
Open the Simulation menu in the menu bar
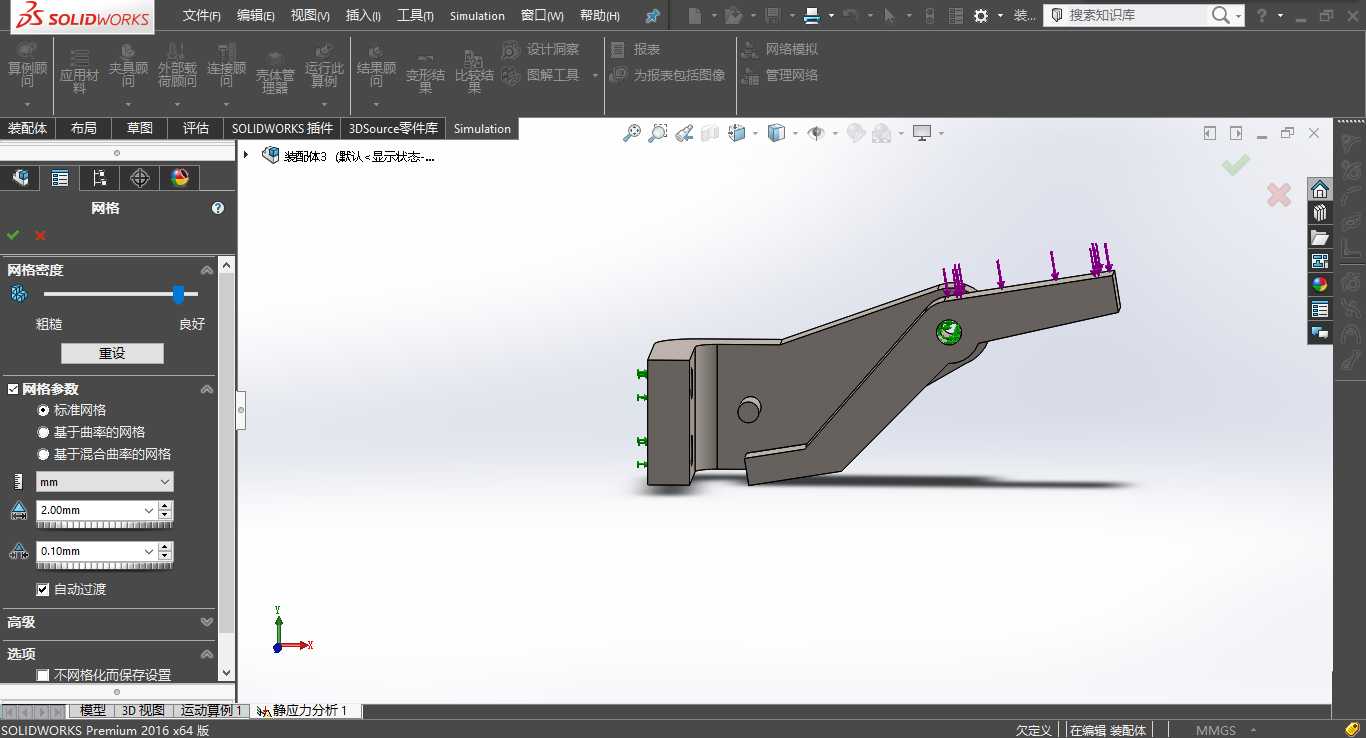477,16
